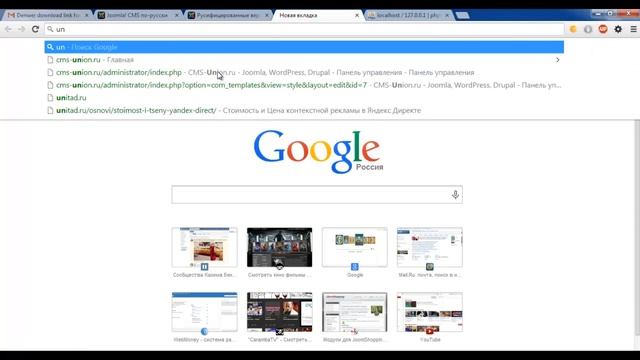The width and height of the screenshot is (640, 360).
Task: Choose the cms-union.ru - Главная suggestion
Action: 304,60
